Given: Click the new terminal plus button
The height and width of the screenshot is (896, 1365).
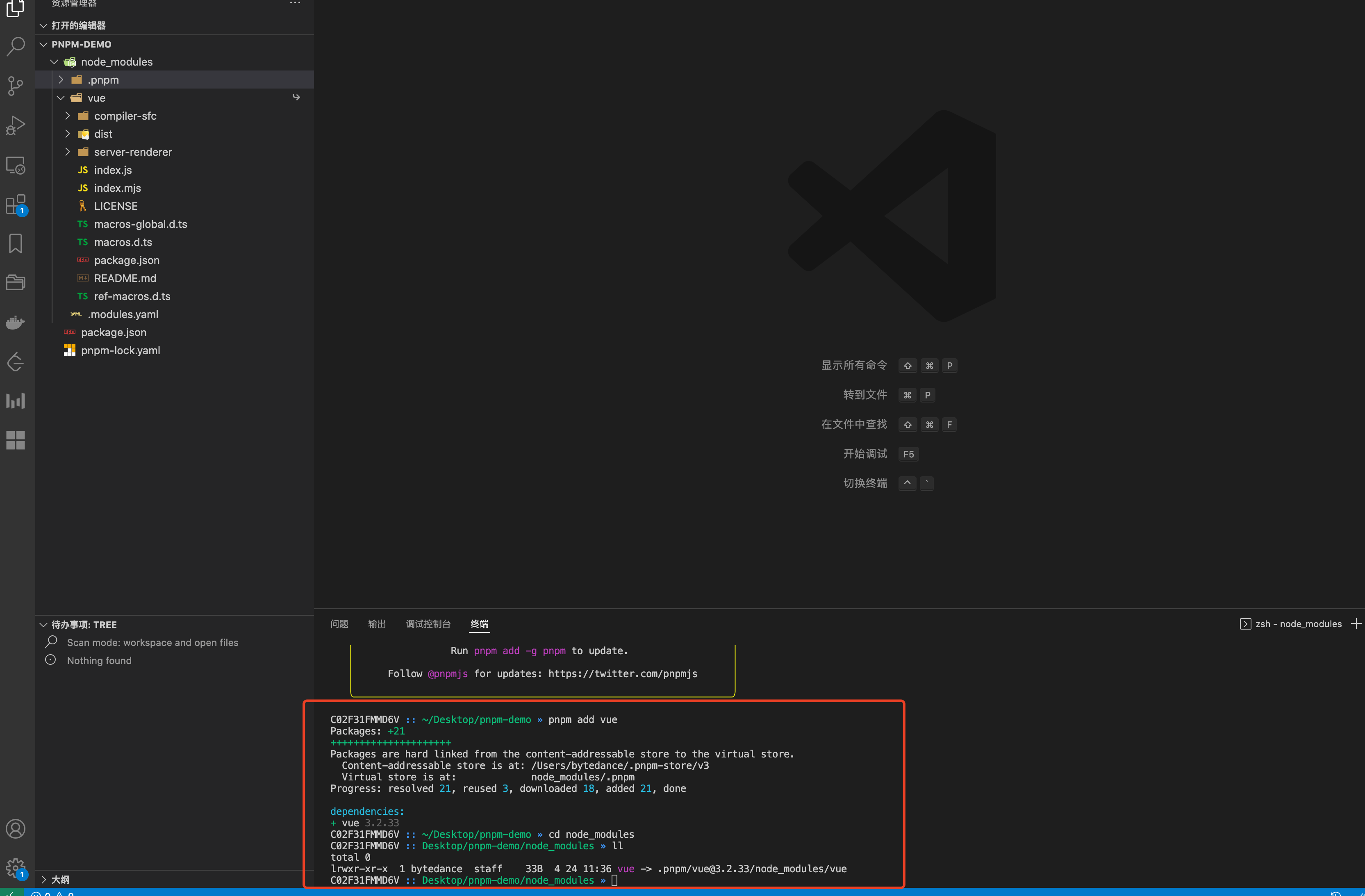Looking at the screenshot, I should (1356, 623).
